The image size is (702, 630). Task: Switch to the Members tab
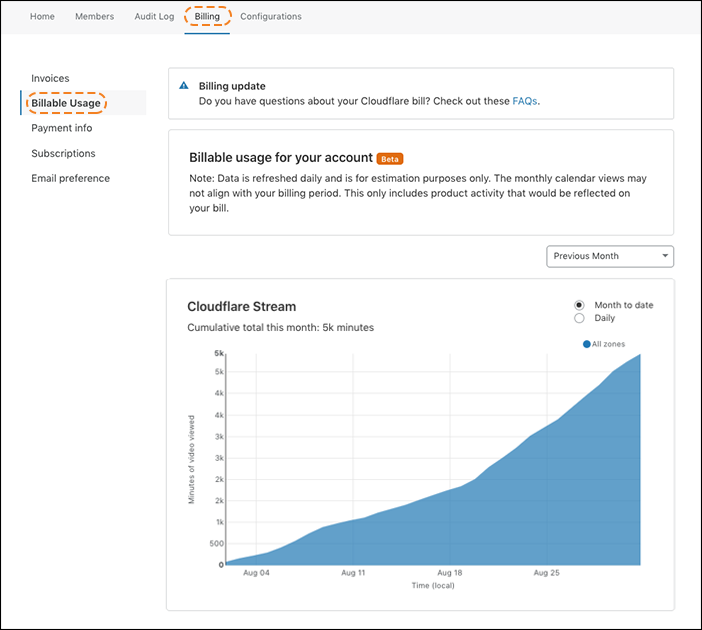click(94, 17)
